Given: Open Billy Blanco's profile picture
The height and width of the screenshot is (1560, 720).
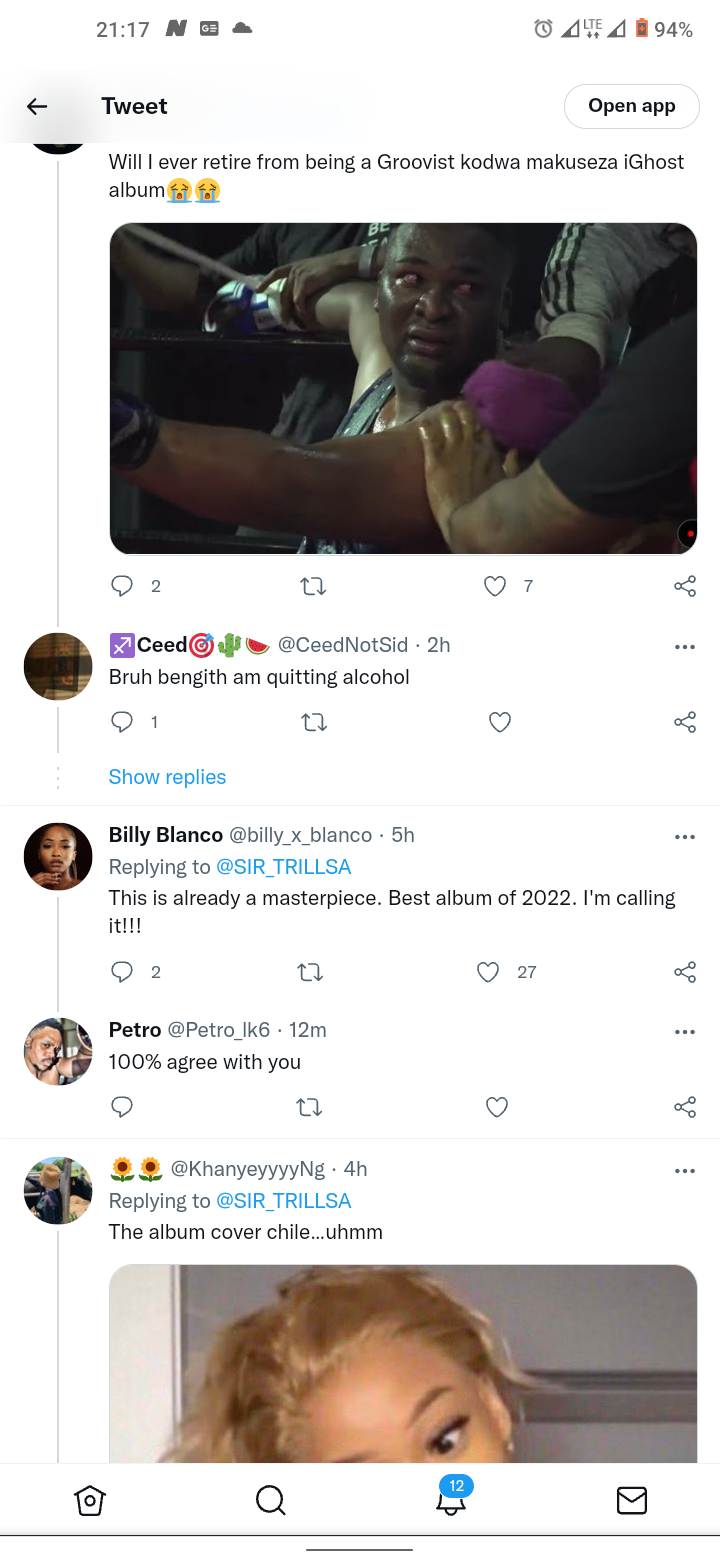Looking at the screenshot, I should pos(58,856).
